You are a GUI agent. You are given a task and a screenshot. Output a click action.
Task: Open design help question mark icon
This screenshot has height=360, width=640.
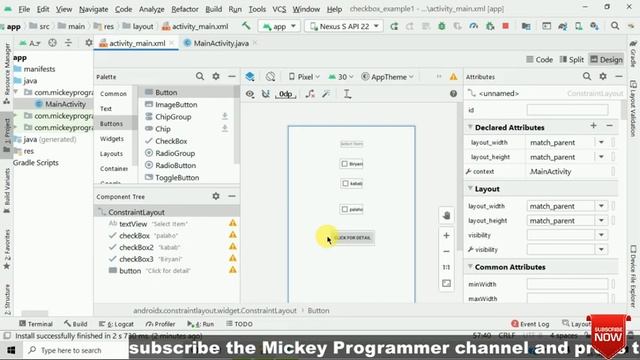(x=453, y=94)
